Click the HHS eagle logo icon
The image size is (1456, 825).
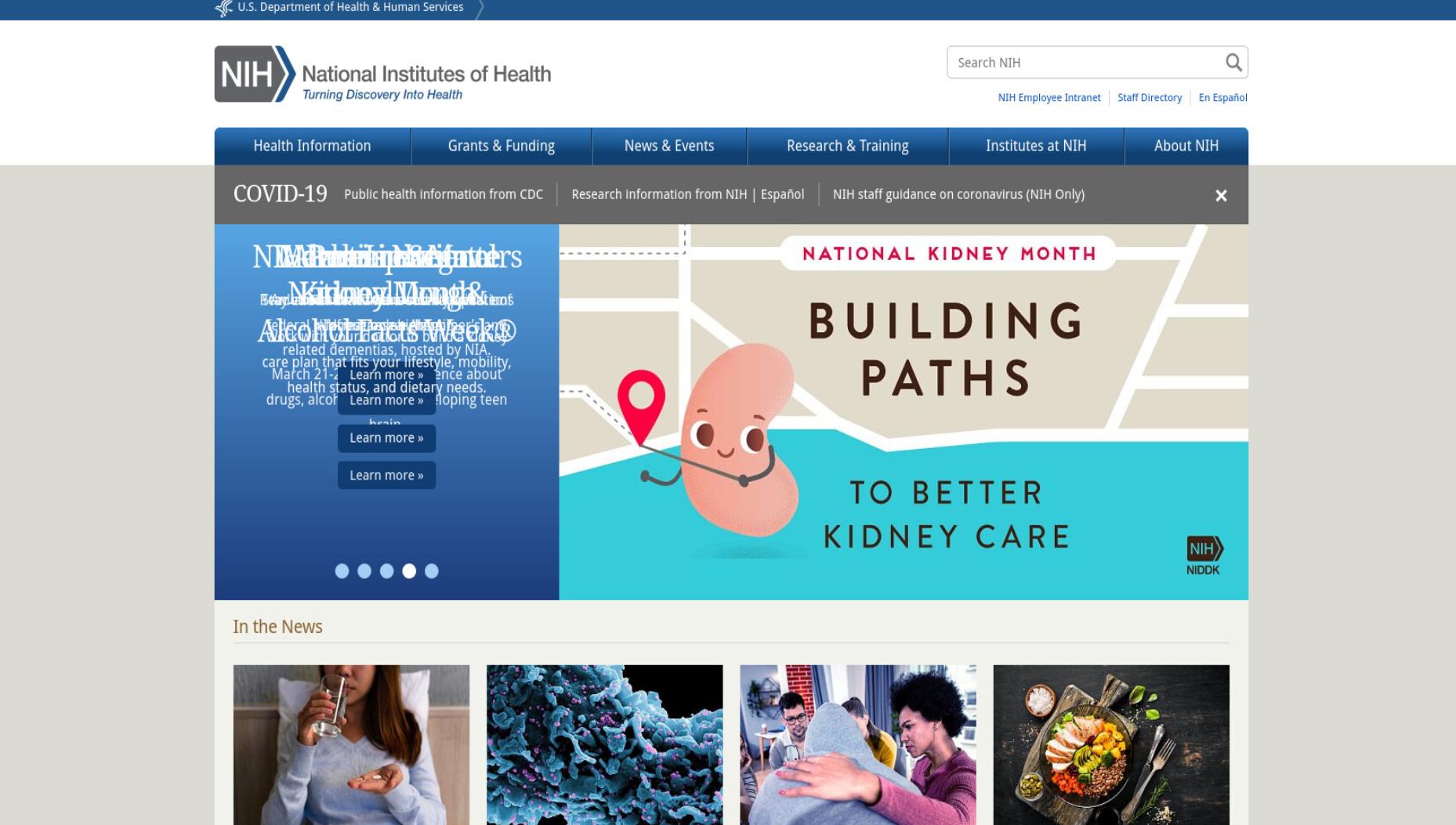point(224,9)
